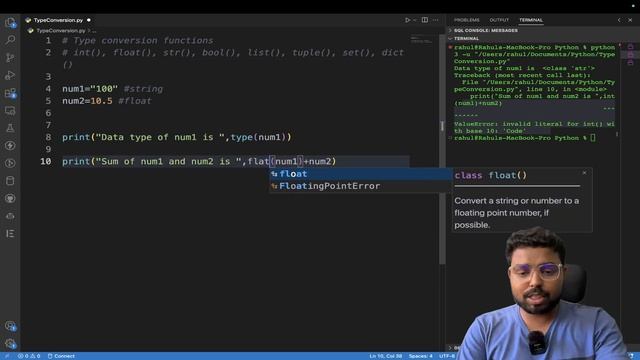The image size is (640, 360).
Task: Click the lightning bolt activity bar icon
Action: click(10, 146)
